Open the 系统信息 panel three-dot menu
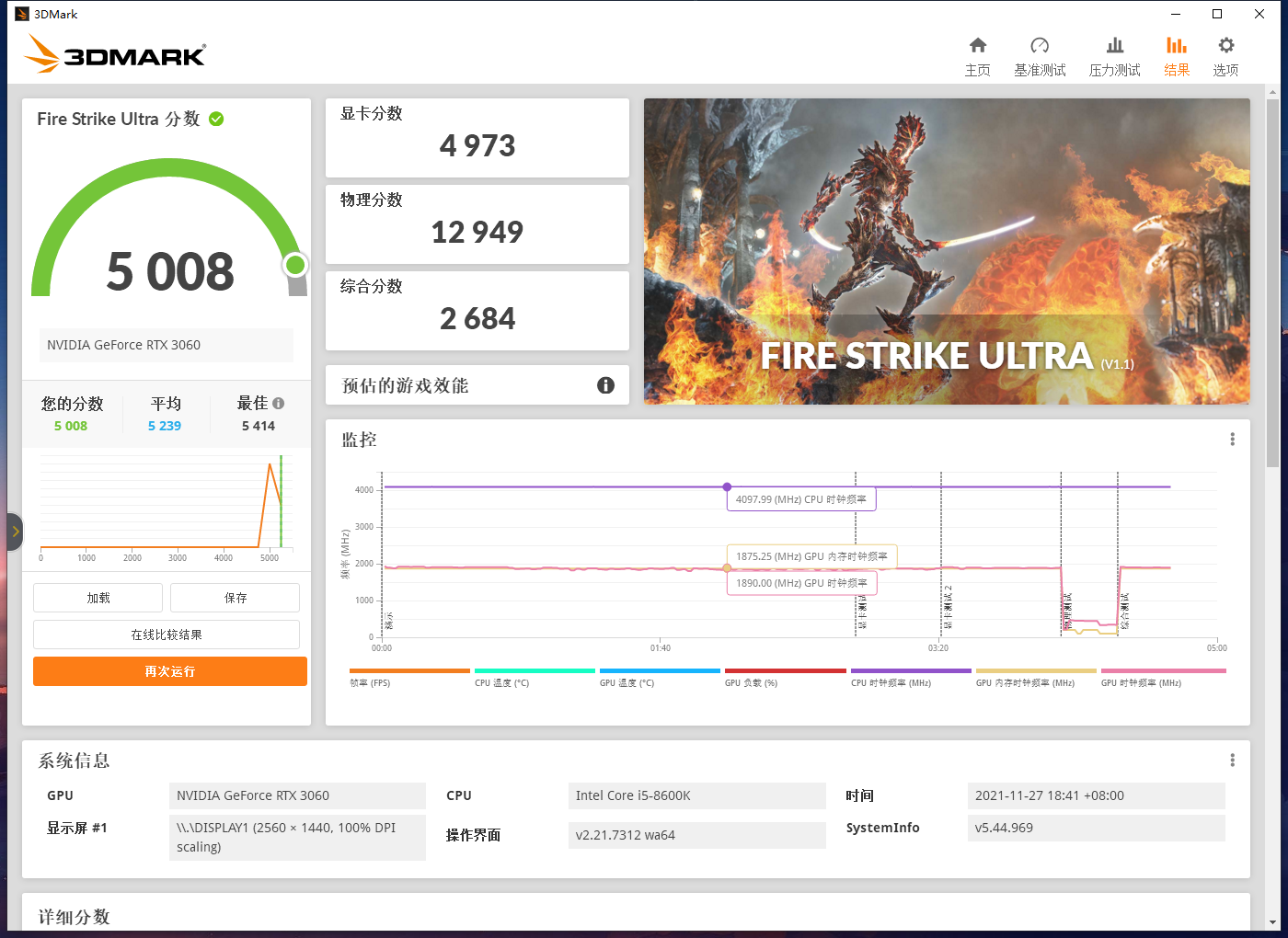 coord(1233,760)
